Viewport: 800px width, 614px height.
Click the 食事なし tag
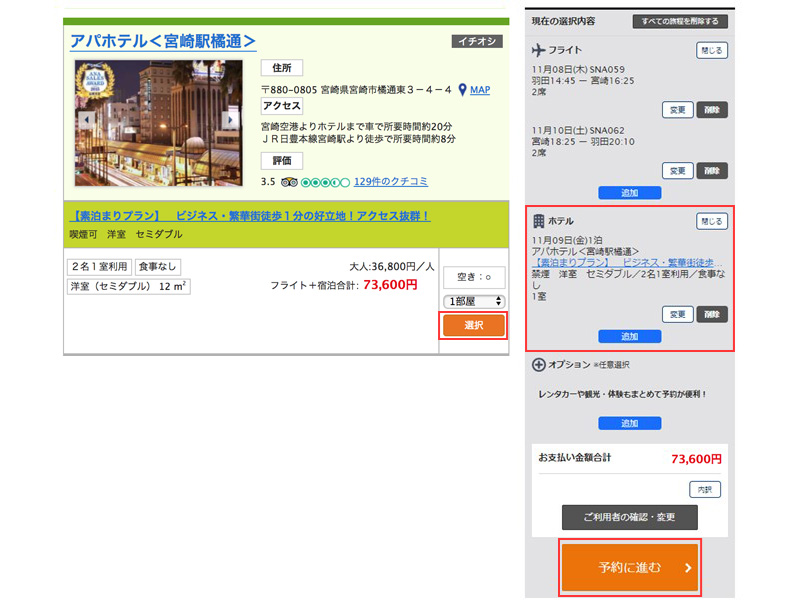(158, 267)
